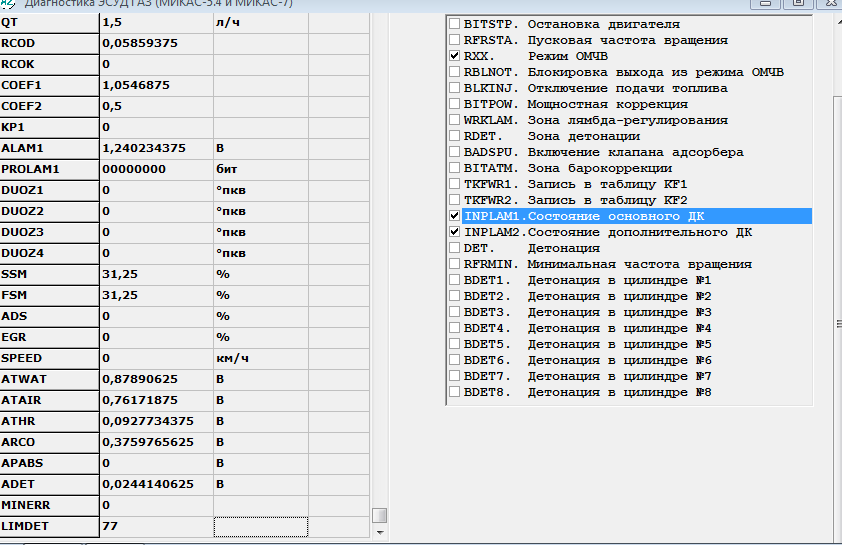The image size is (842, 545).
Task: Enable the BITATM barocorrection checkbox
Action: 454,168
